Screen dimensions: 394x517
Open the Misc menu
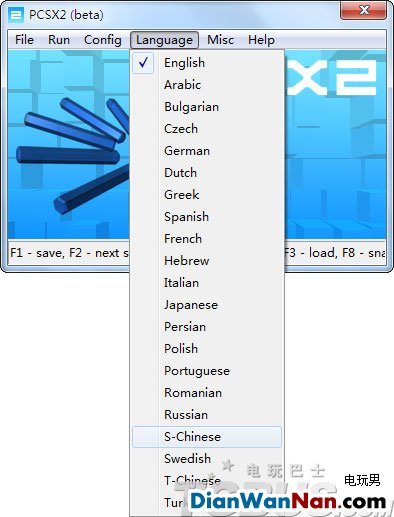220,40
